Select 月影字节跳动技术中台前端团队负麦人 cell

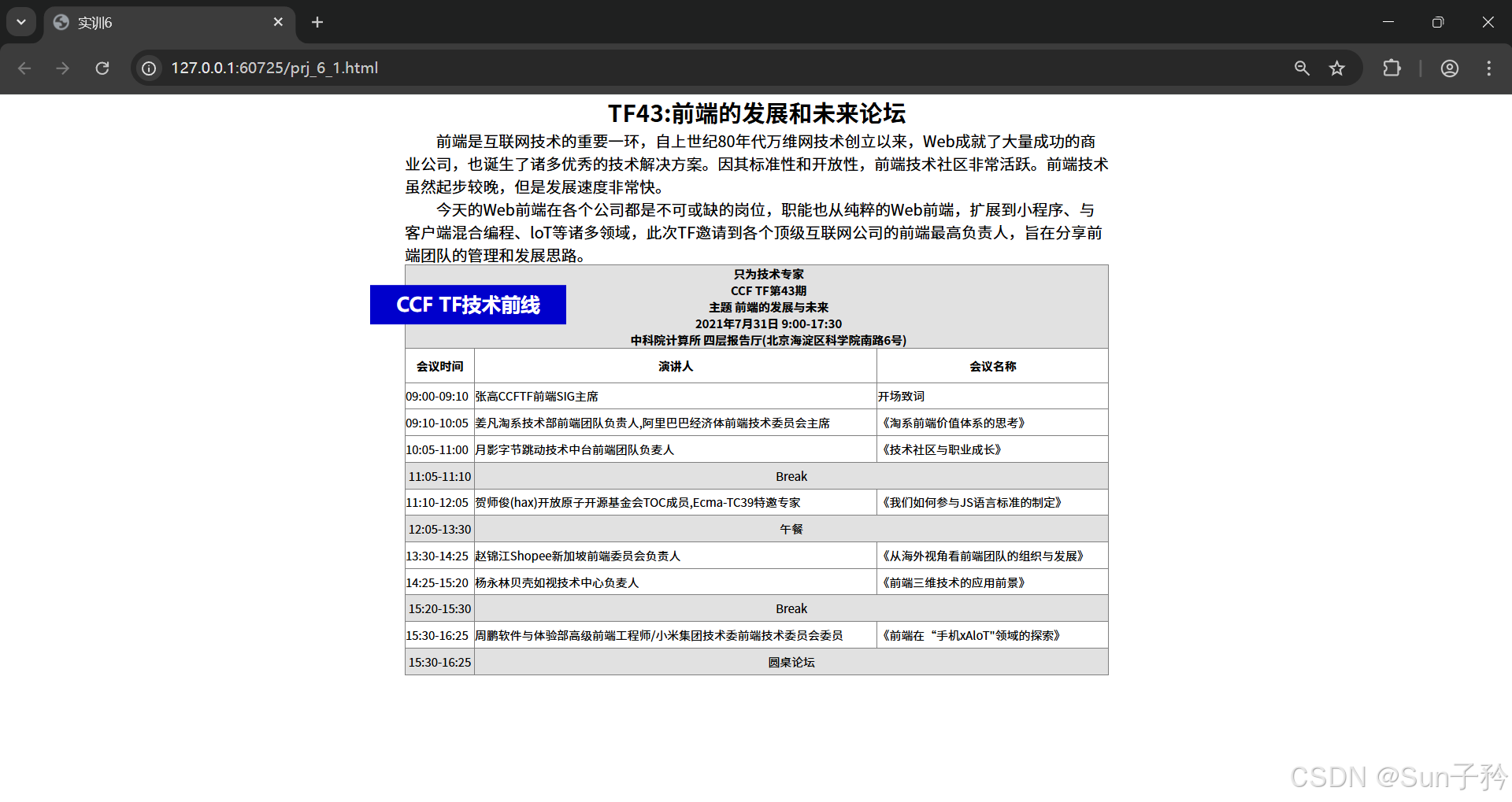point(676,450)
